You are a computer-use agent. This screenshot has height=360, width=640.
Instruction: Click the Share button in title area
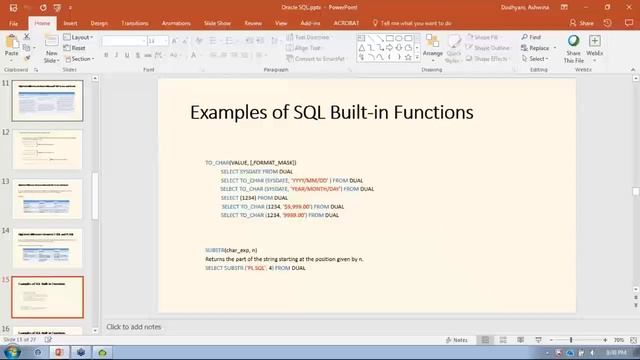tap(582, 23)
